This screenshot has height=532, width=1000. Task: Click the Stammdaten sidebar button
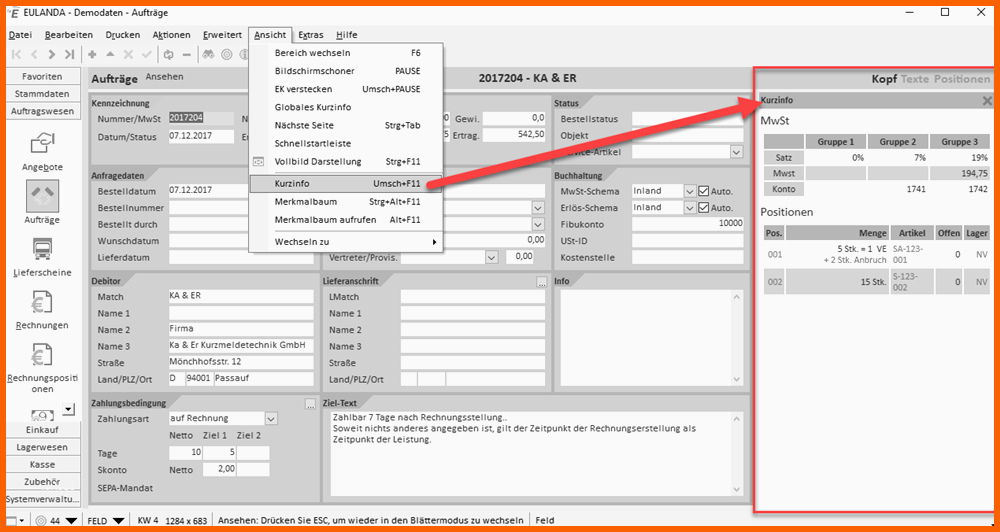43,94
